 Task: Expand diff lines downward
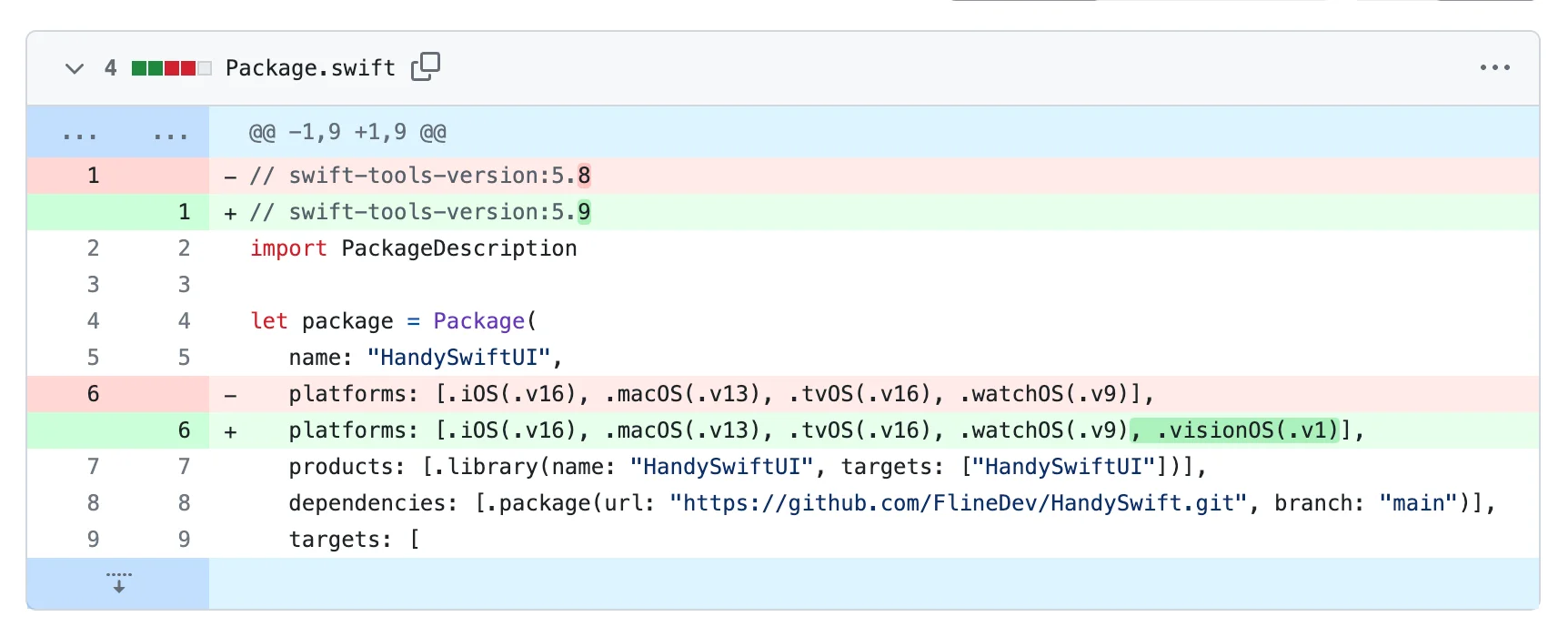pyautogui.click(x=118, y=583)
